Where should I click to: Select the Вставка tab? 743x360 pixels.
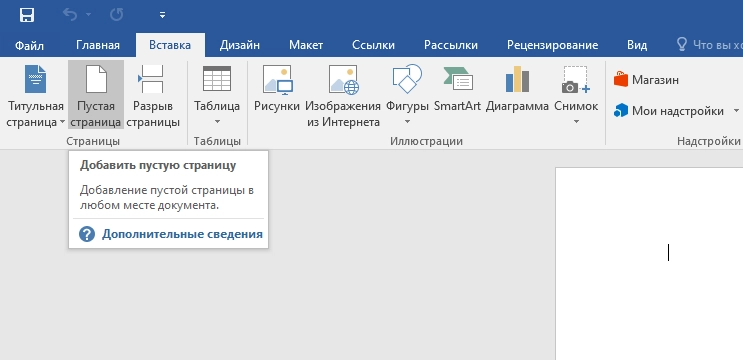pos(170,45)
